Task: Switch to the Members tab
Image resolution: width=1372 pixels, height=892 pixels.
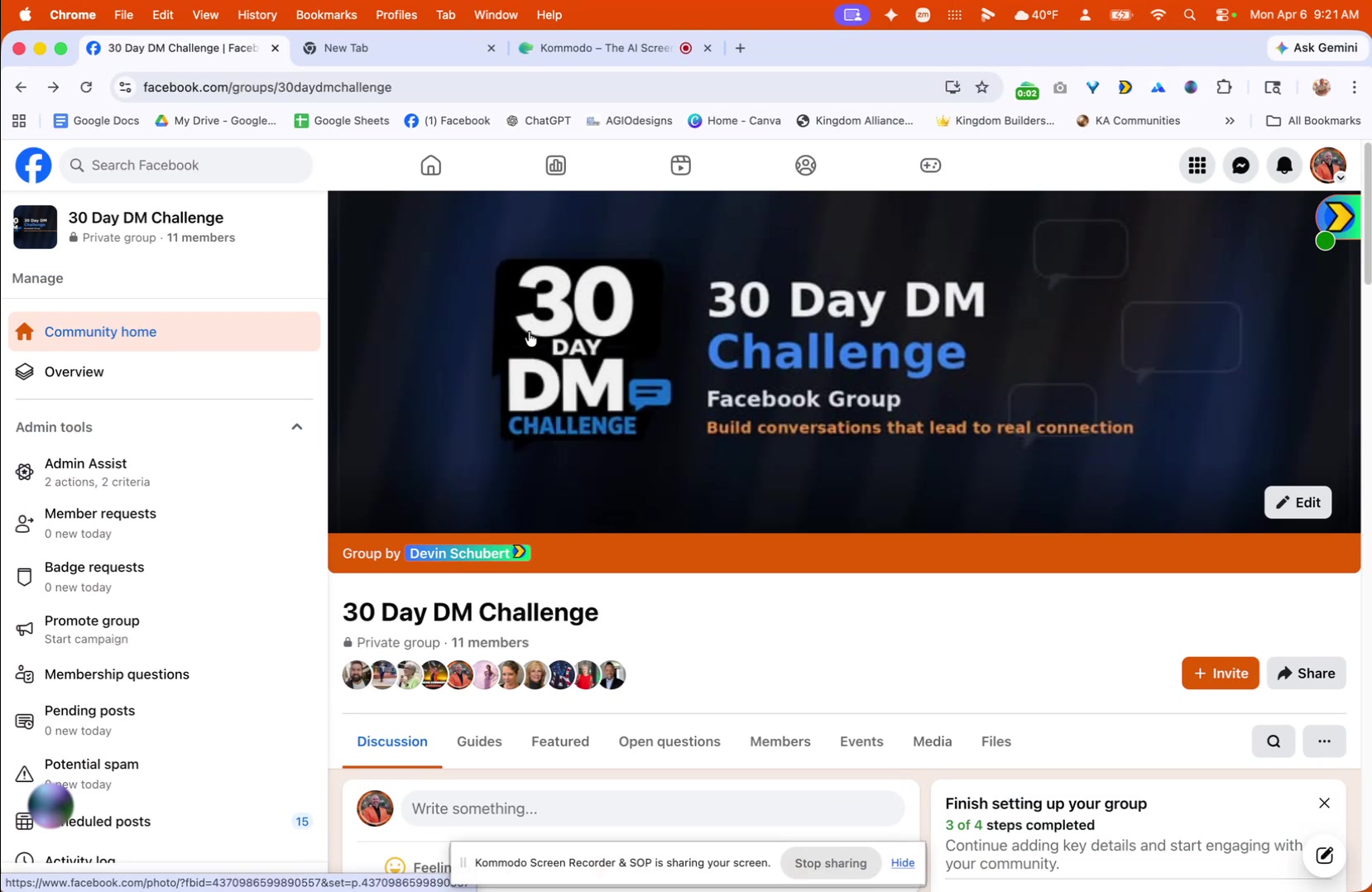Action: click(780, 741)
